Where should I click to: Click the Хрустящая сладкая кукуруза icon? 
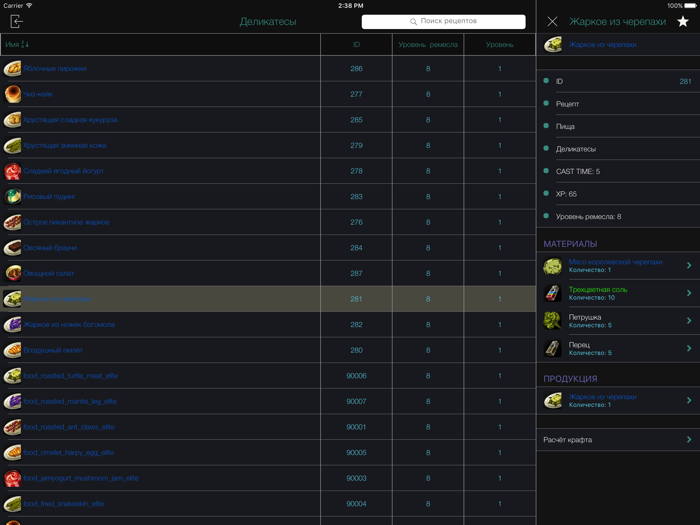click(12, 120)
